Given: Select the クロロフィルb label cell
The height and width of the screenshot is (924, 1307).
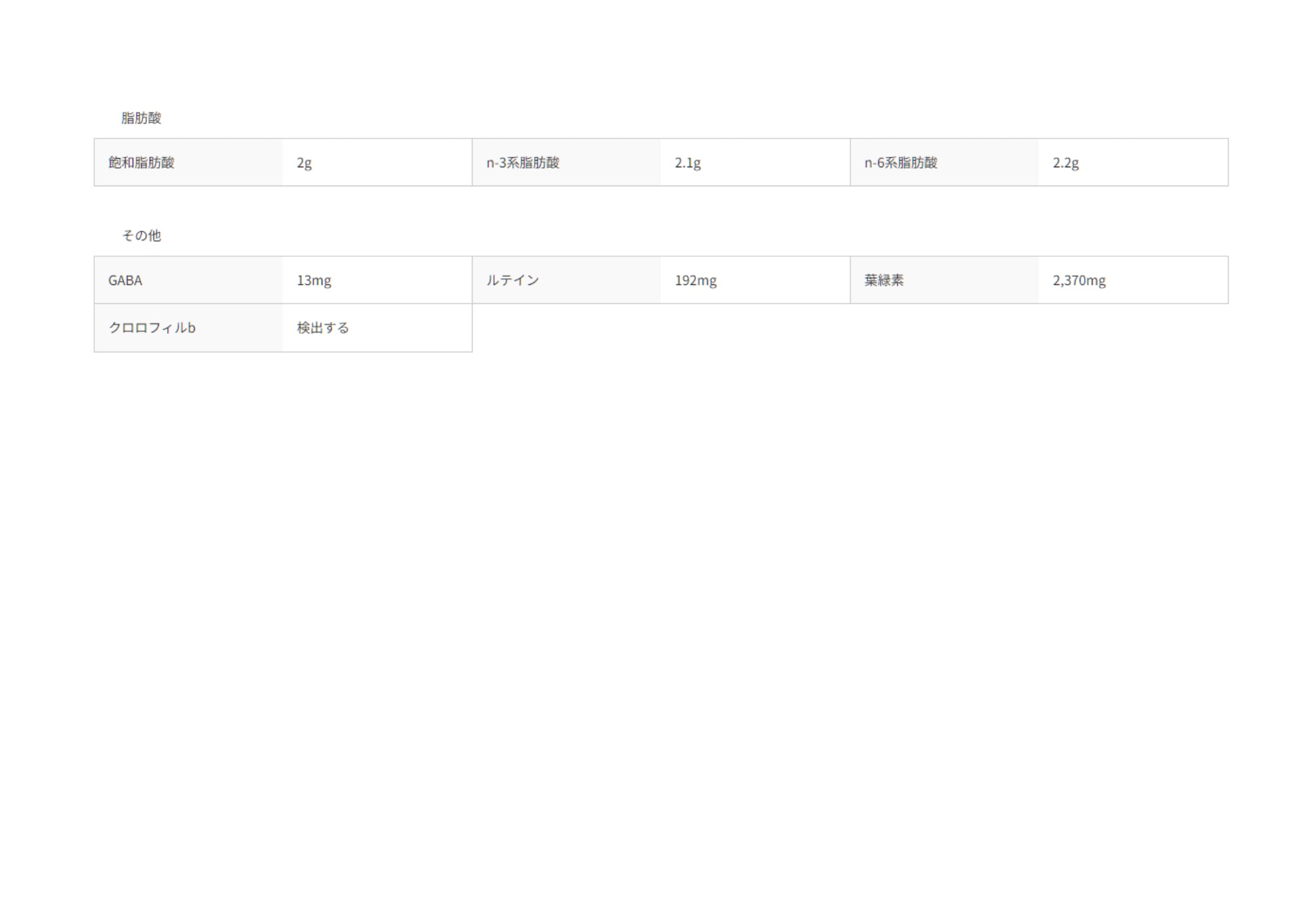Looking at the screenshot, I should pyautogui.click(x=152, y=328).
